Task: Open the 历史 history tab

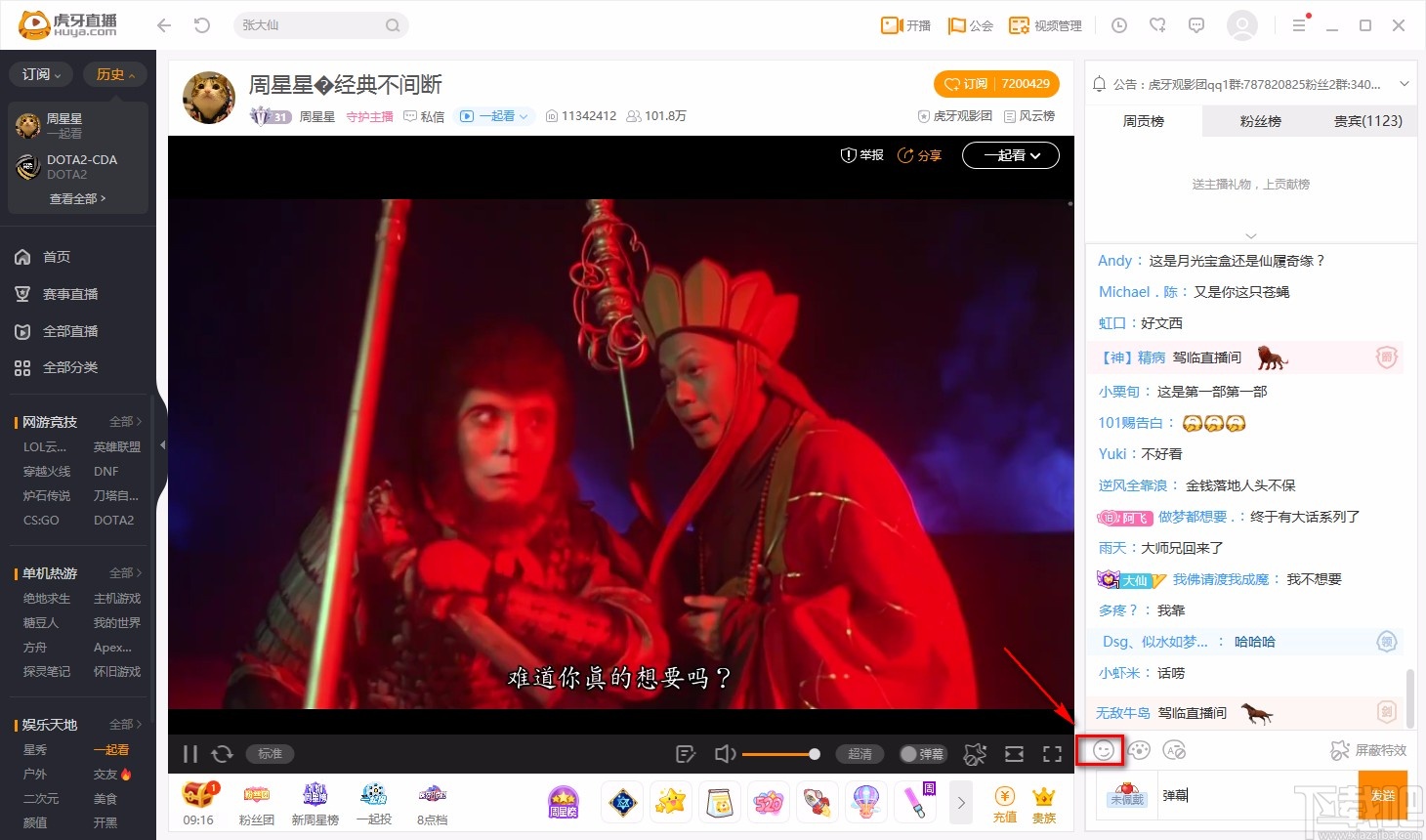Action: (114, 73)
